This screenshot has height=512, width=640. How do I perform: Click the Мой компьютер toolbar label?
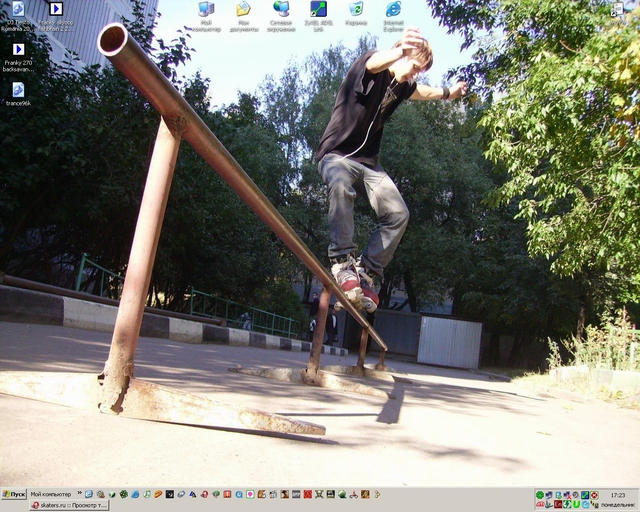pyautogui.click(x=50, y=494)
